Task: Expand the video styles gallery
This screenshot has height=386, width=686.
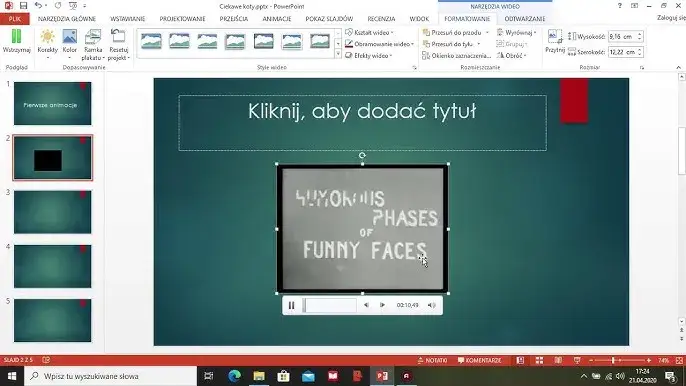Action: click(x=338, y=54)
